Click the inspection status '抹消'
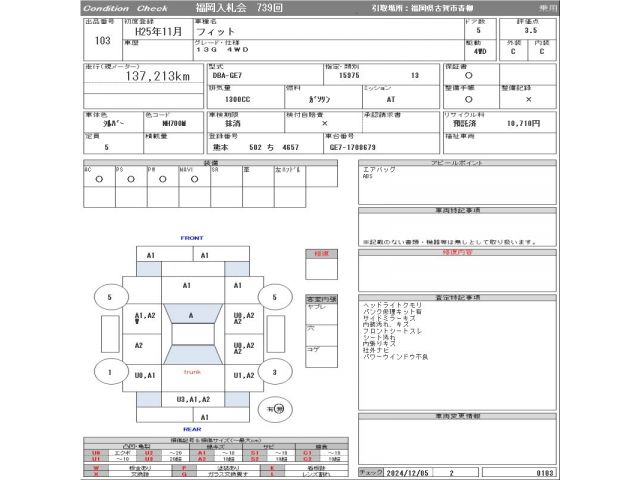Screen dimensions: 640x480 [x=233, y=123]
